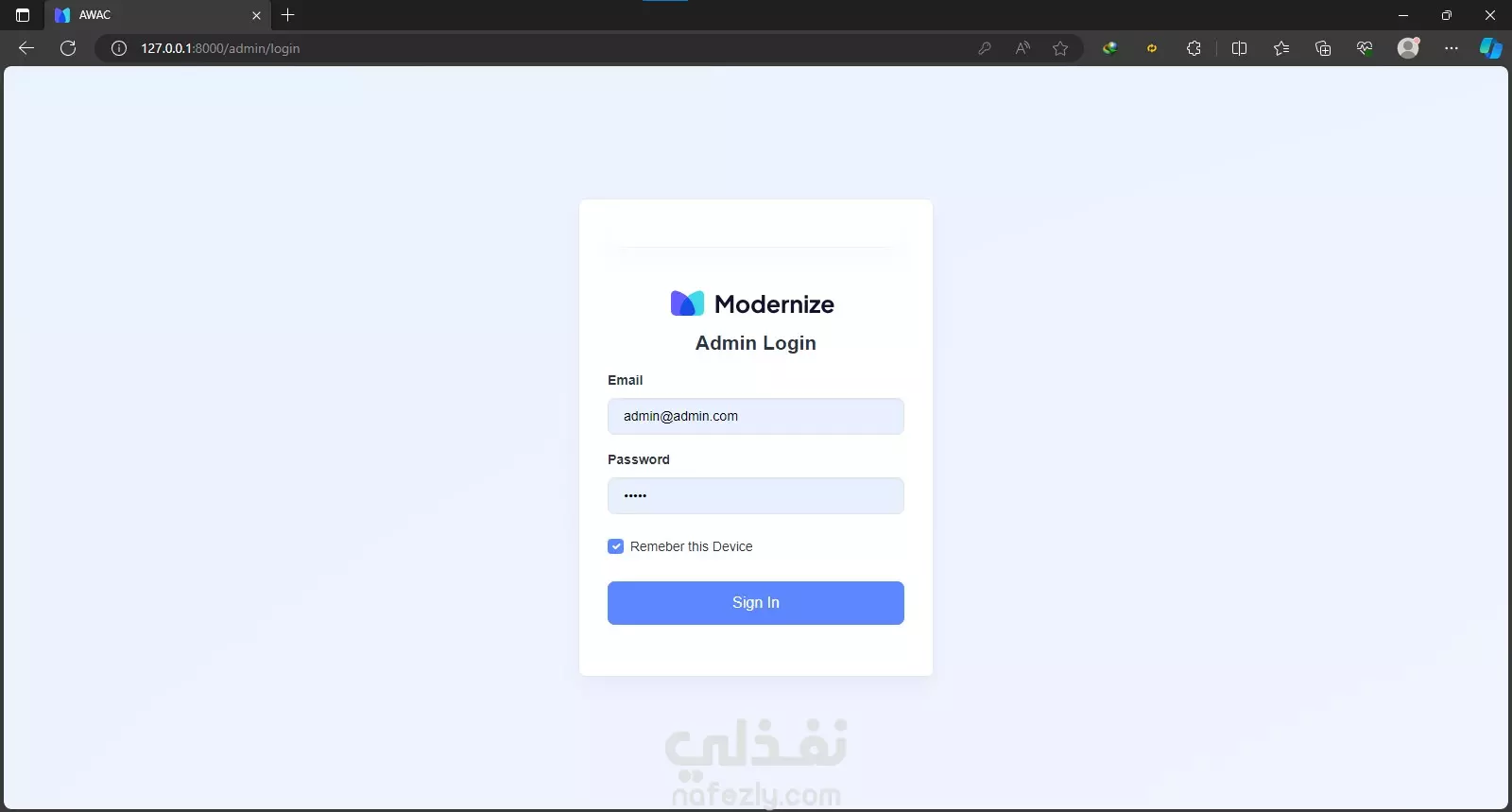Go back using the browser back arrow
The image size is (1512, 812).
[26, 48]
